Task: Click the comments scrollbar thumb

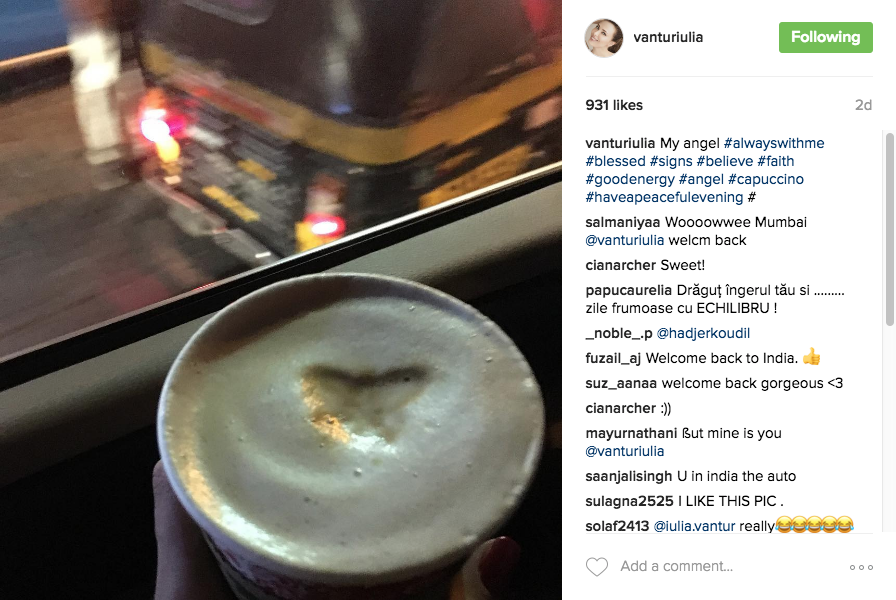Action: [x=889, y=229]
